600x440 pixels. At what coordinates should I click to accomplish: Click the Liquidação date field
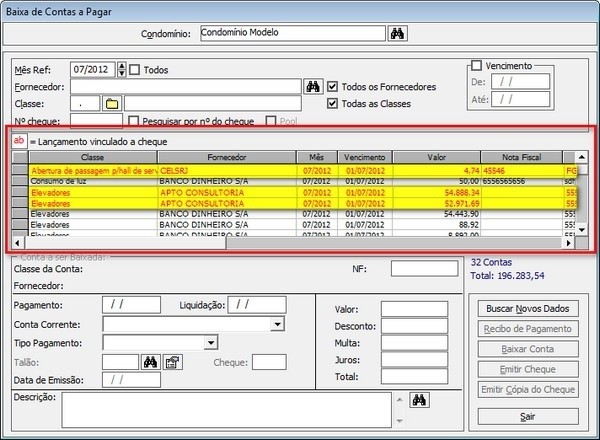tap(257, 305)
